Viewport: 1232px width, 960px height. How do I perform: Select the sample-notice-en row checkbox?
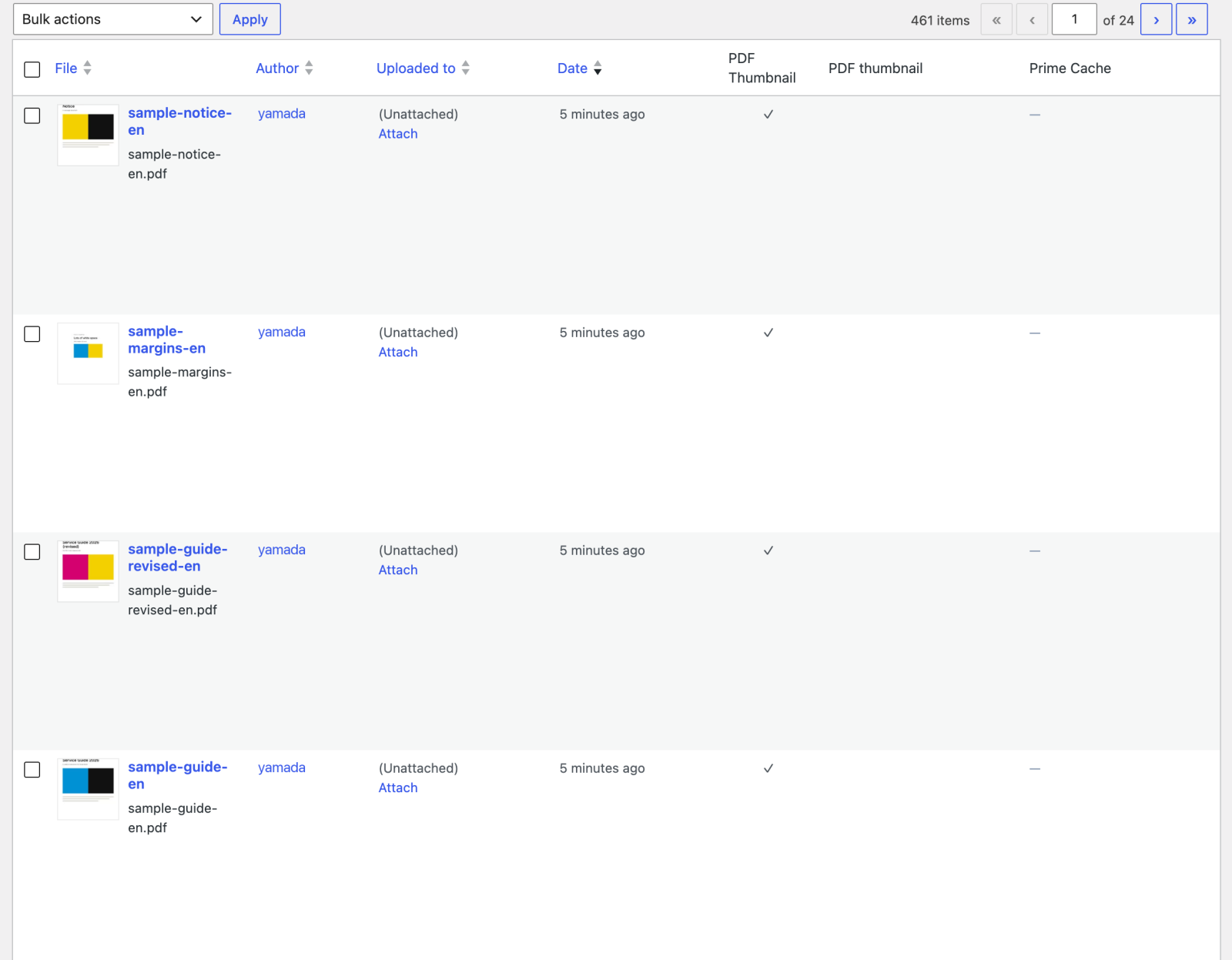point(32,115)
